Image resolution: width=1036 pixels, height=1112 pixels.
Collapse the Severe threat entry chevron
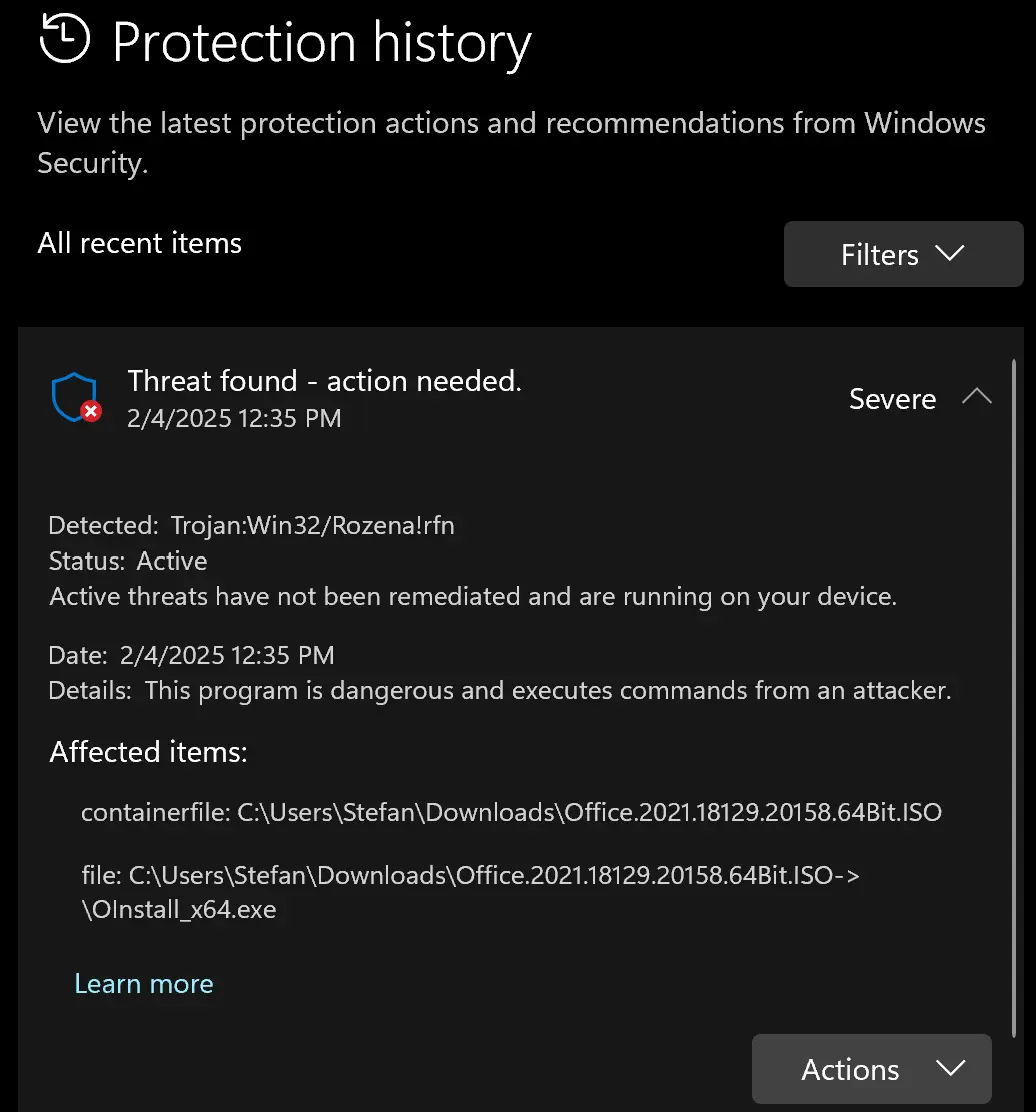(x=976, y=396)
